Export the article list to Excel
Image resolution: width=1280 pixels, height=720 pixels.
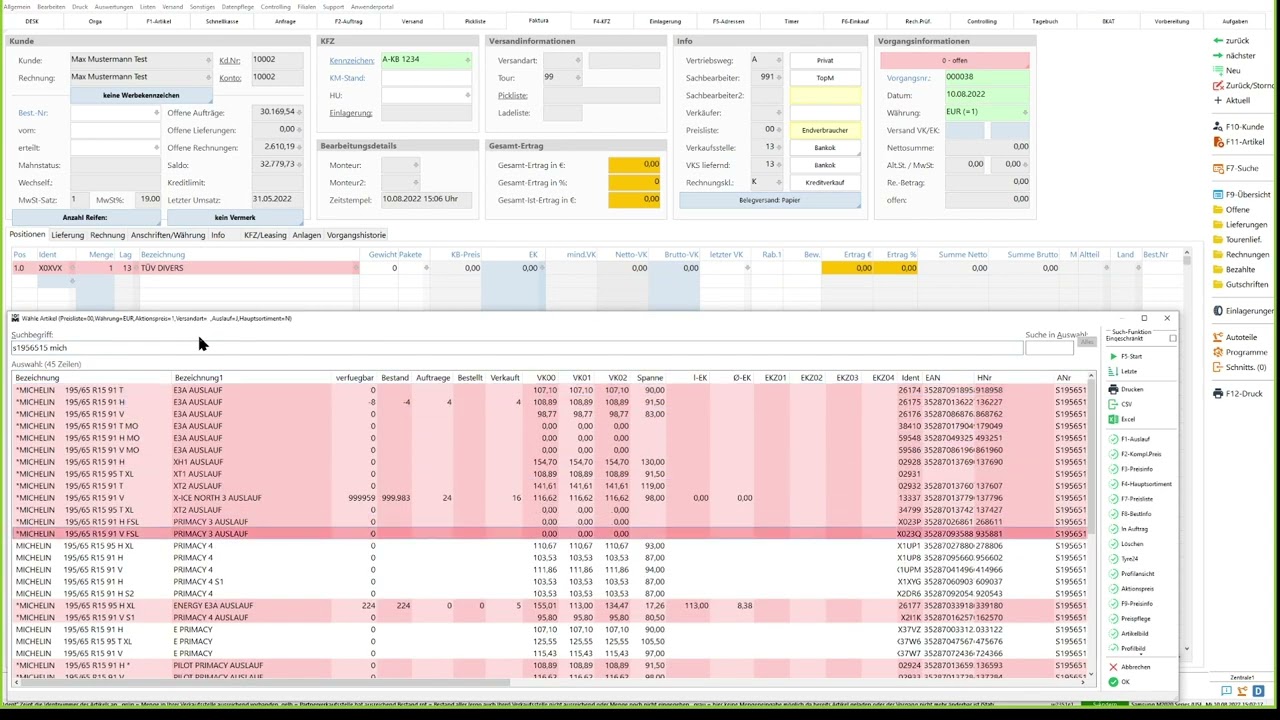[1113, 419]
